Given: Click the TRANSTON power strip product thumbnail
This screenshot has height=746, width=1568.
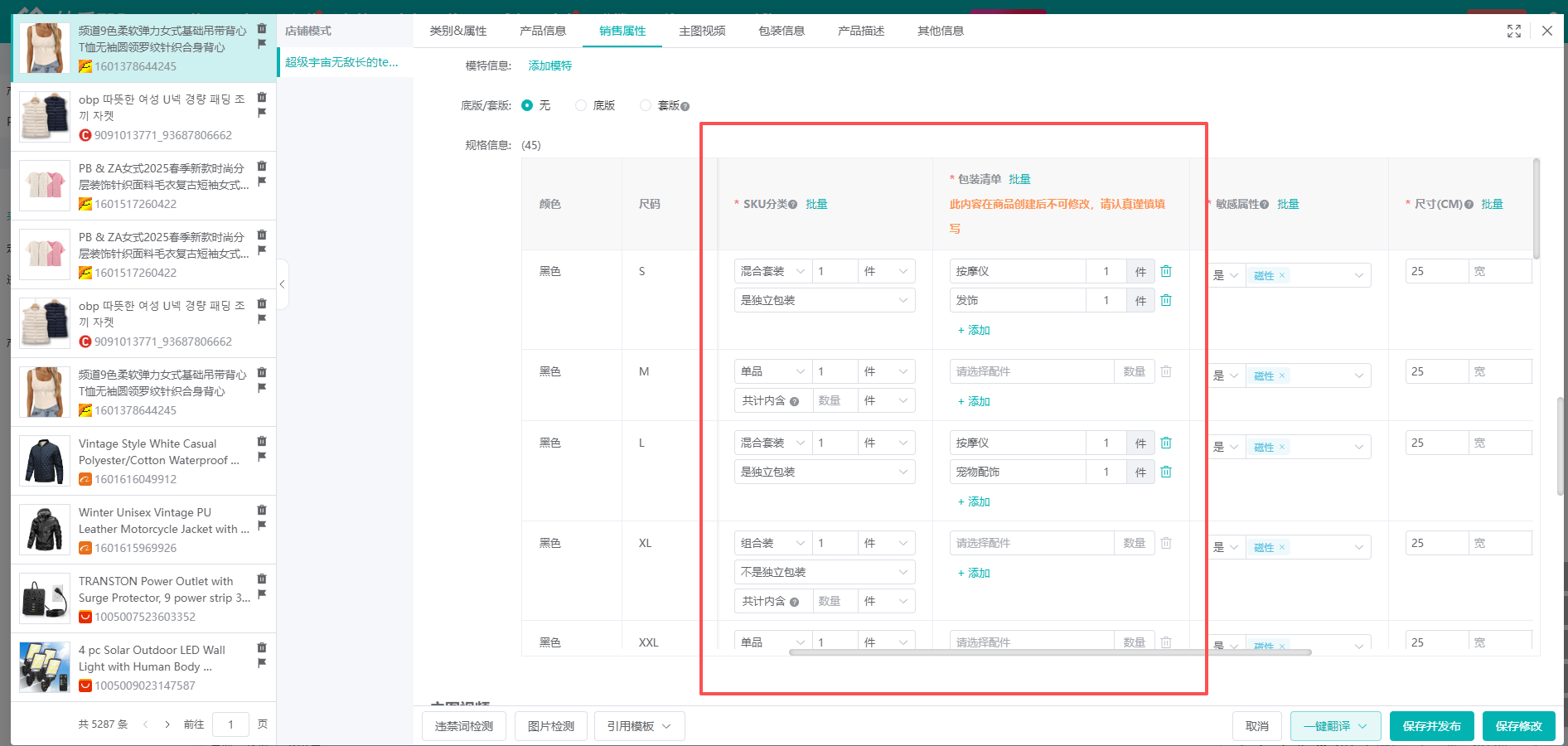Looking at the screenshot, I should pos(44,598).
